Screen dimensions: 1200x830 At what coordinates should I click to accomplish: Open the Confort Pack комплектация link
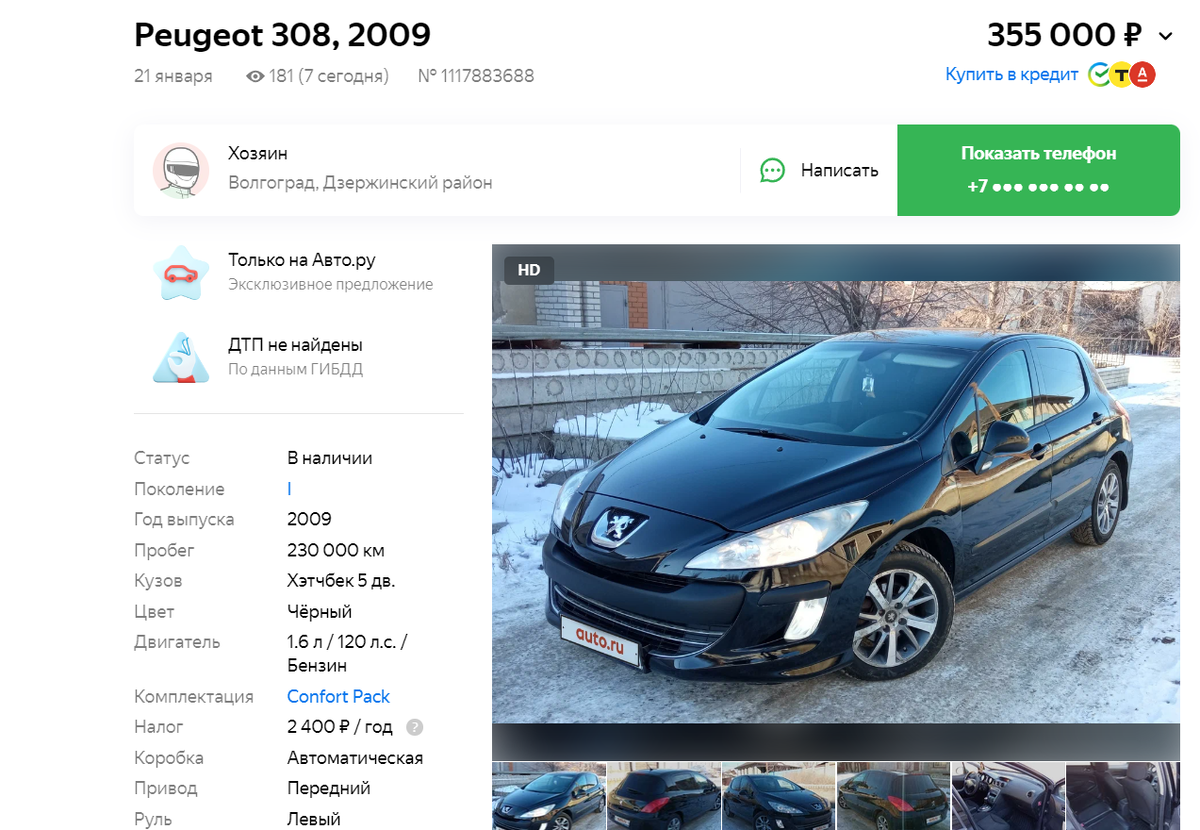[338, 696]
